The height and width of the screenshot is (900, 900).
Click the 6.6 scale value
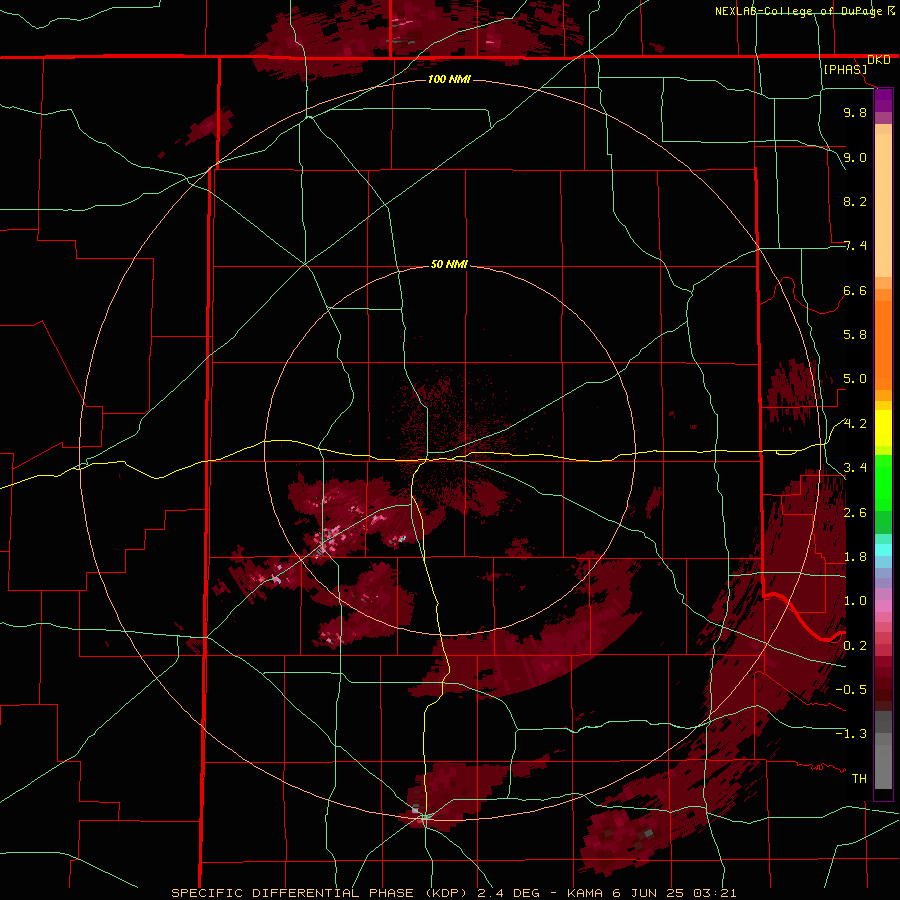pos(855,290)
